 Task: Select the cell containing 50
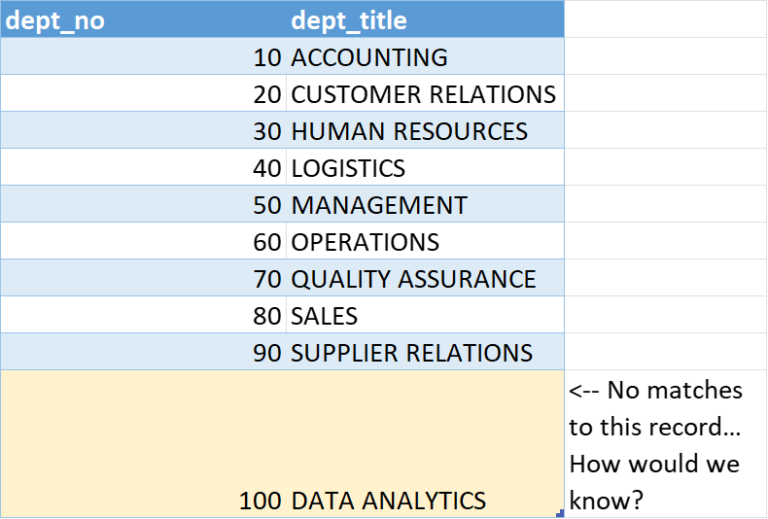[143, 205]
